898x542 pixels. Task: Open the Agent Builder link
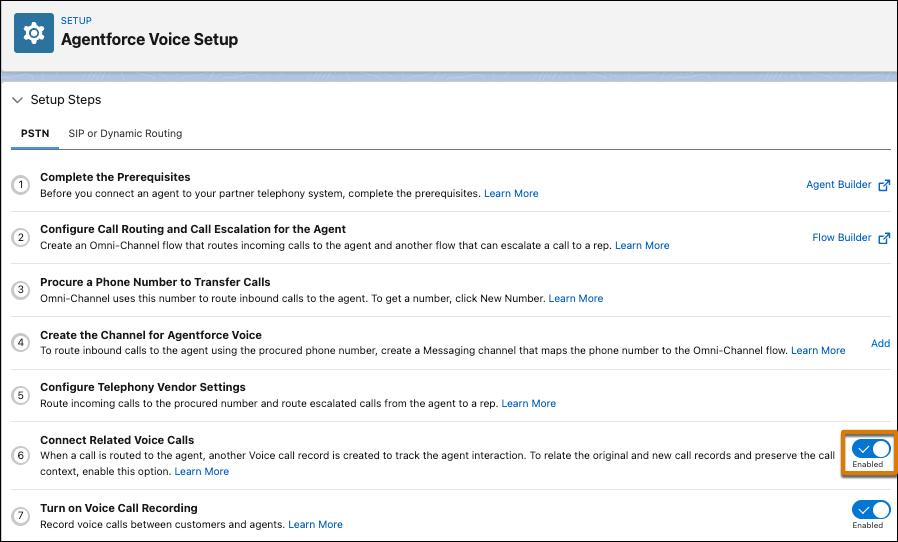838,184
